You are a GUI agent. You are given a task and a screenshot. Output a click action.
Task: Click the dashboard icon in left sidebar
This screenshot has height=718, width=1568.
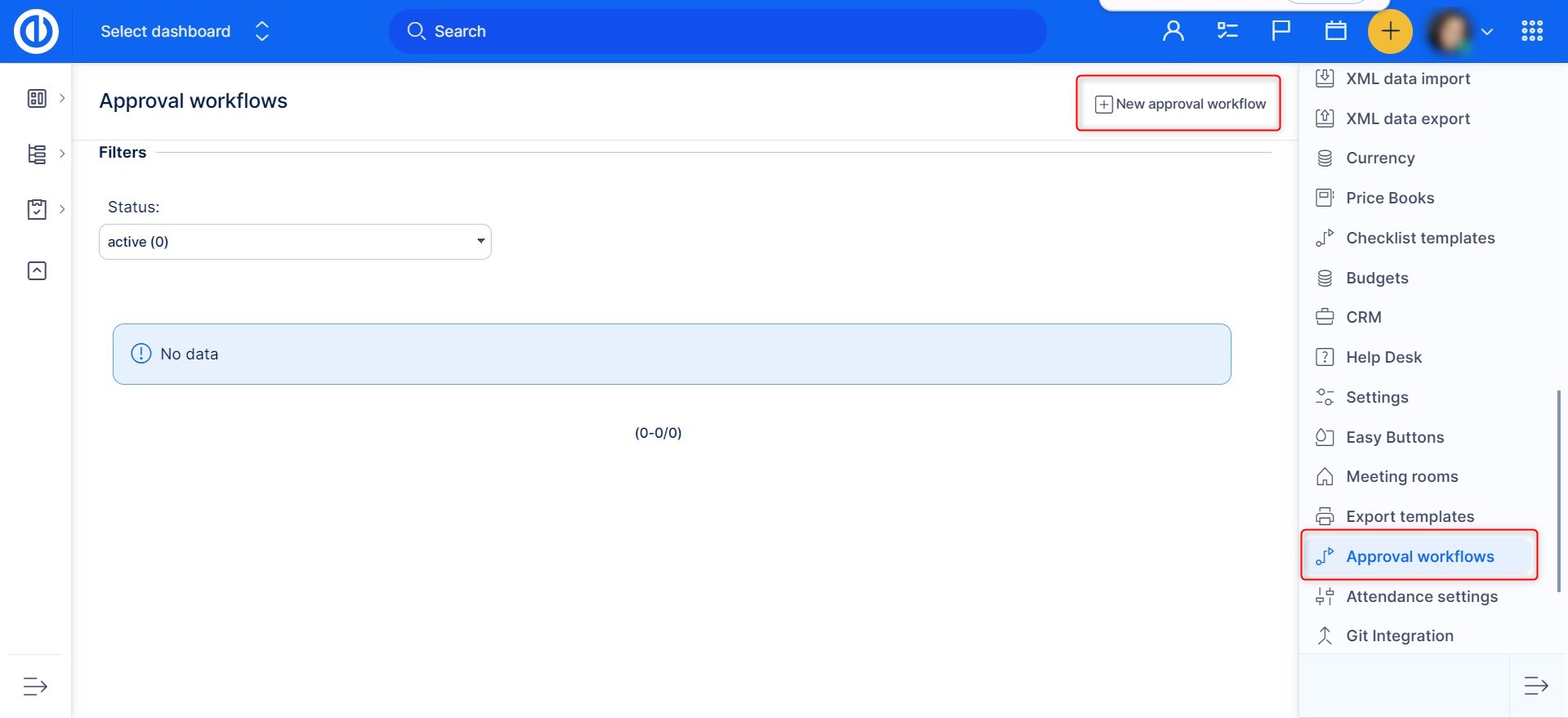point(37,98)
